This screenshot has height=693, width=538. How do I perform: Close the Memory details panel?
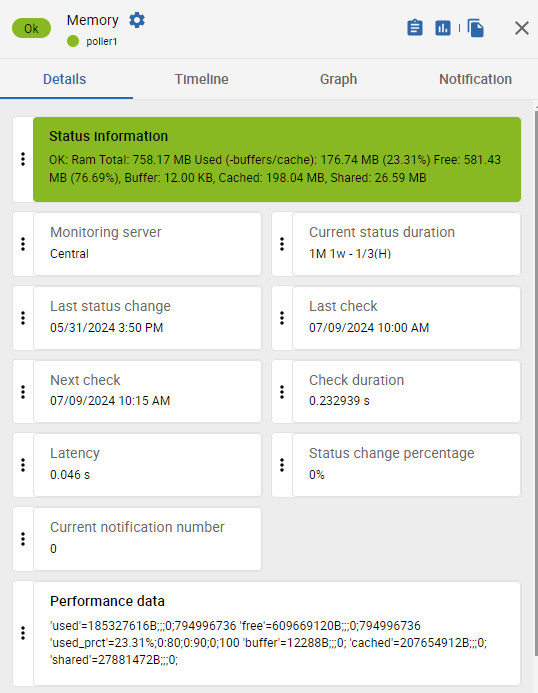pyautogui.click(x=522, y=28)
